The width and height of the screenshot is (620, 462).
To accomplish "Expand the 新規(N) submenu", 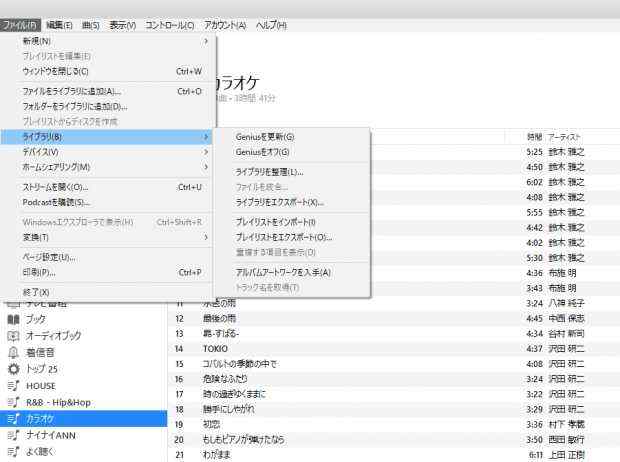I will coord(108,41).
